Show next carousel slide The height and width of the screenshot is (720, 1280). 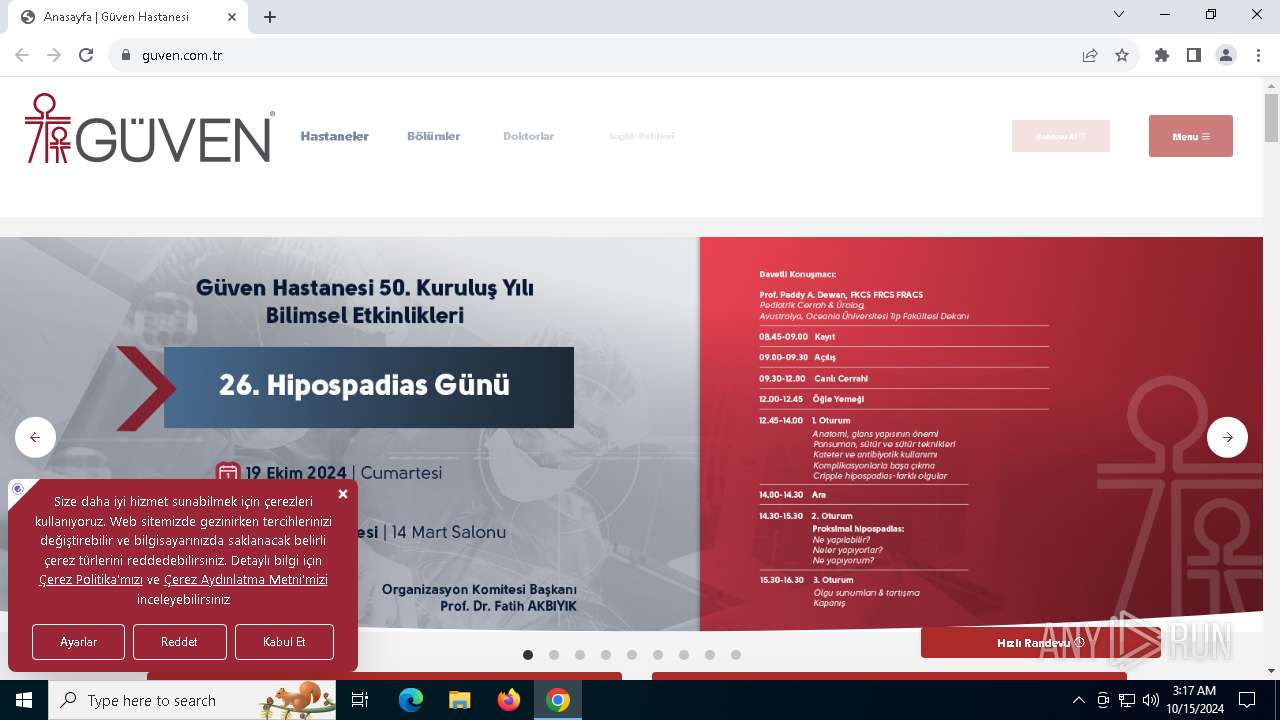click(1227, 437)
